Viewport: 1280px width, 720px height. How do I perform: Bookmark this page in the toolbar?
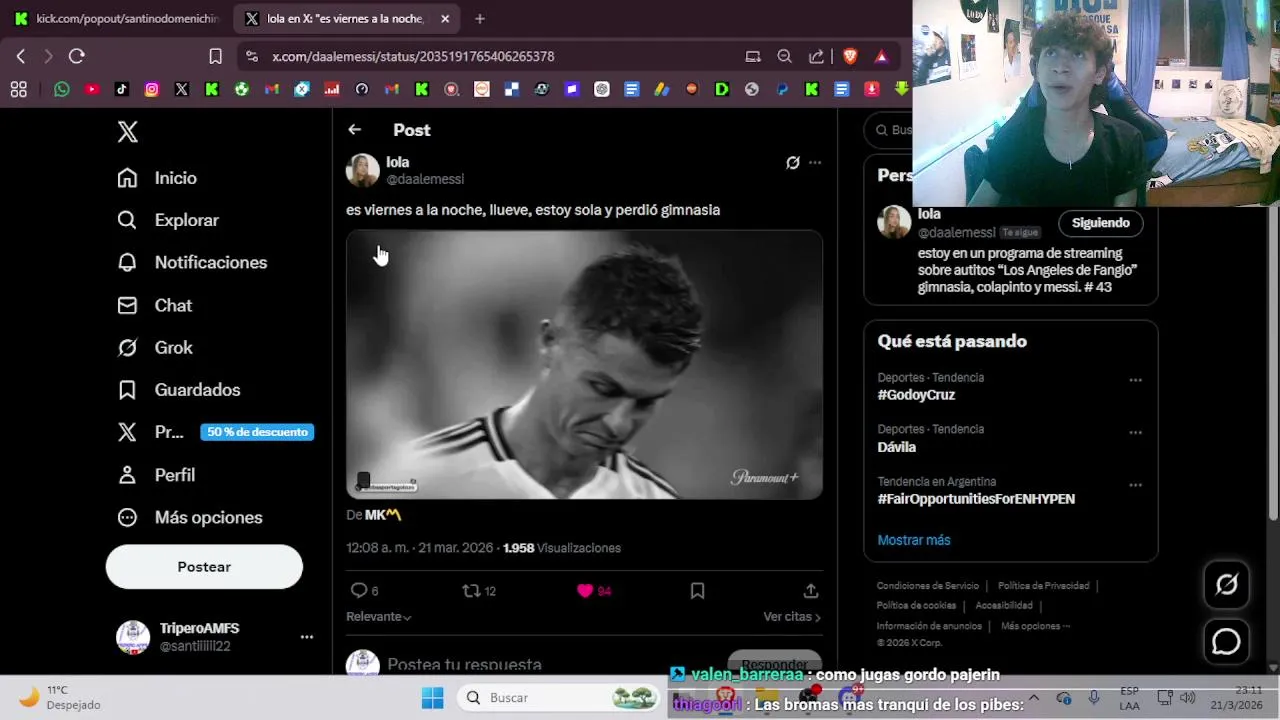click(215, 56)
